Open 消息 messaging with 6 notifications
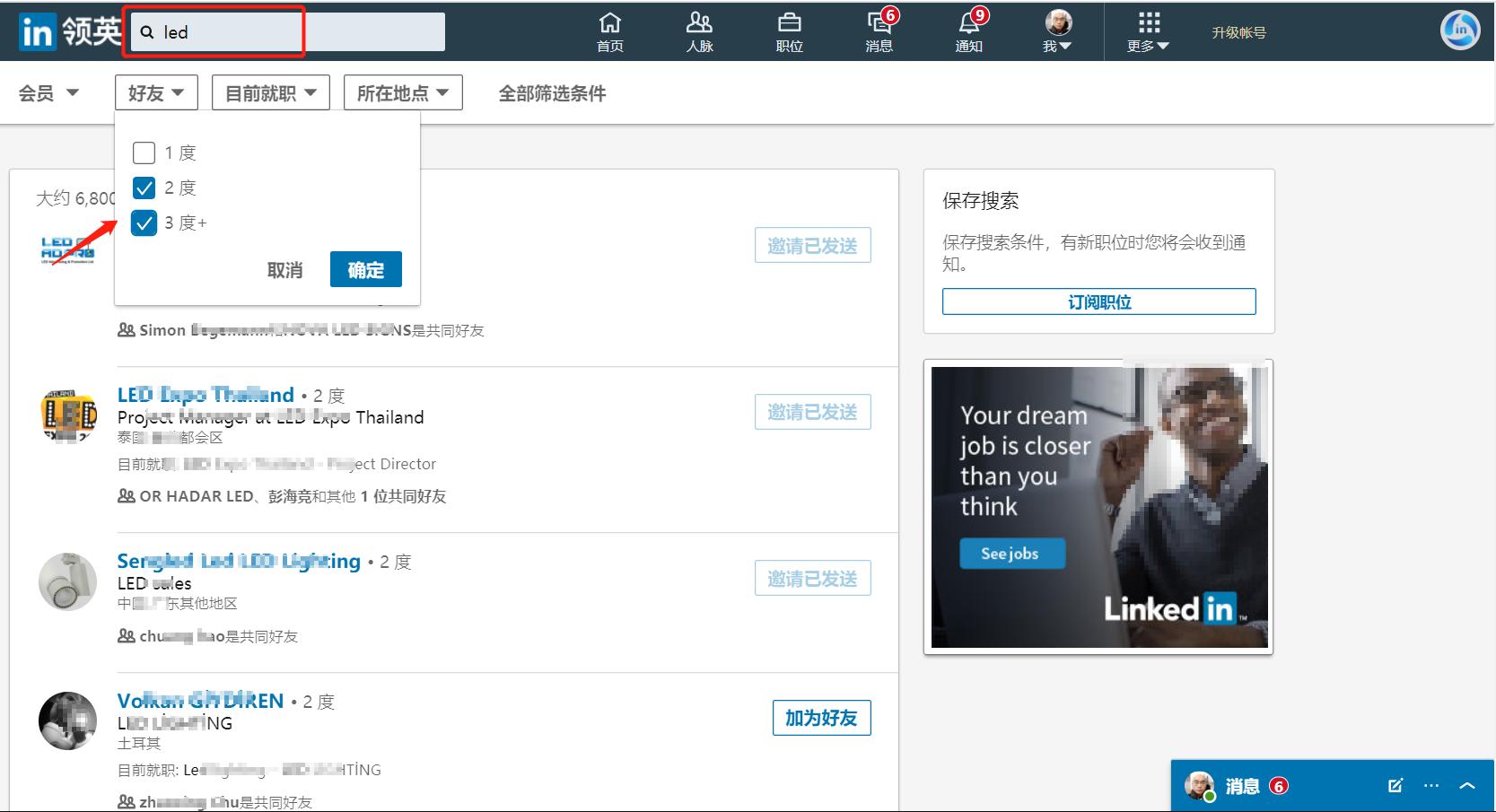This screenshot has height=812, width=1496. tap(879, 30)
